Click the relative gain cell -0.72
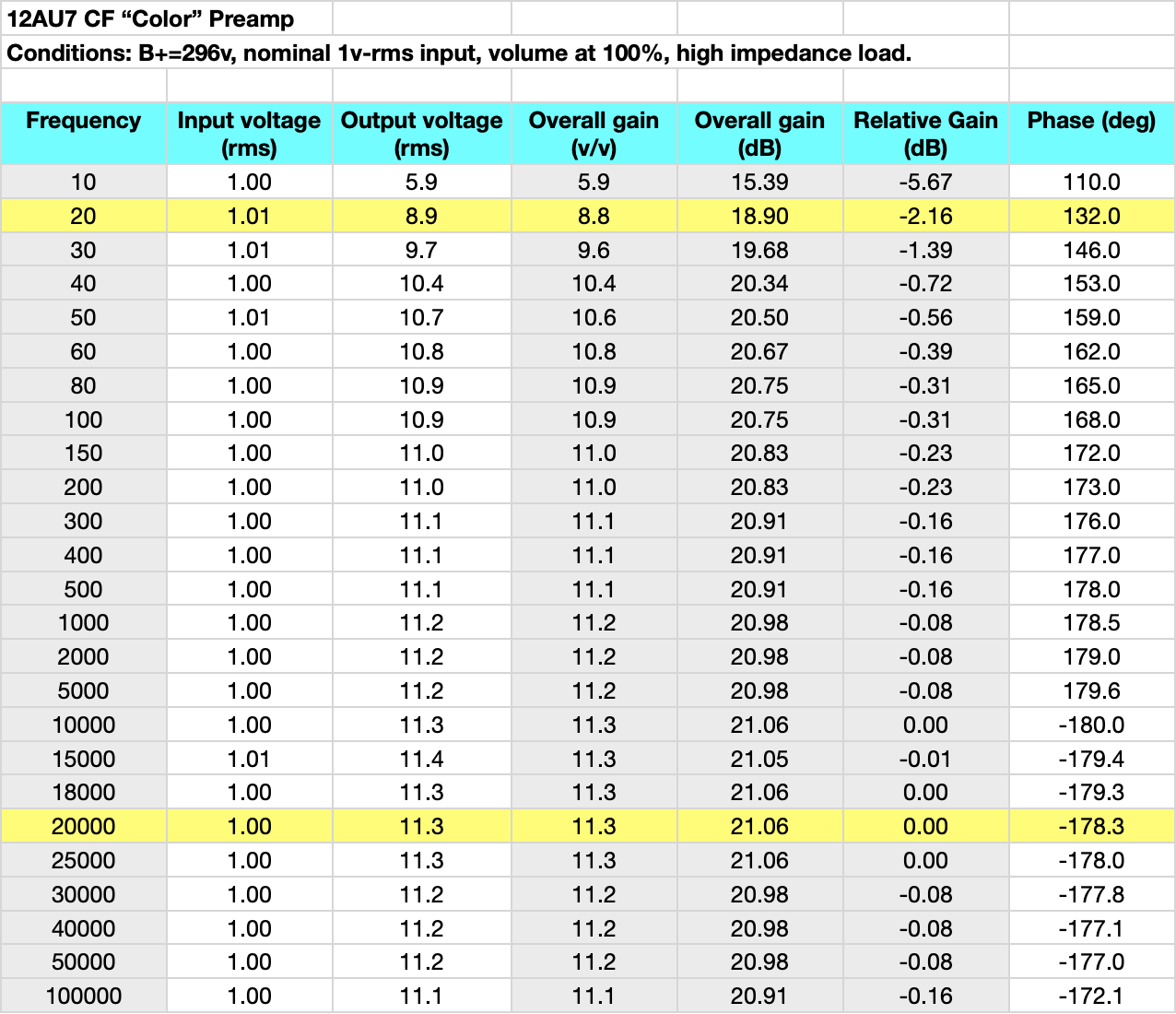Image resolution: width=1176 pixels, height=1014 pixels. point(925,284)
